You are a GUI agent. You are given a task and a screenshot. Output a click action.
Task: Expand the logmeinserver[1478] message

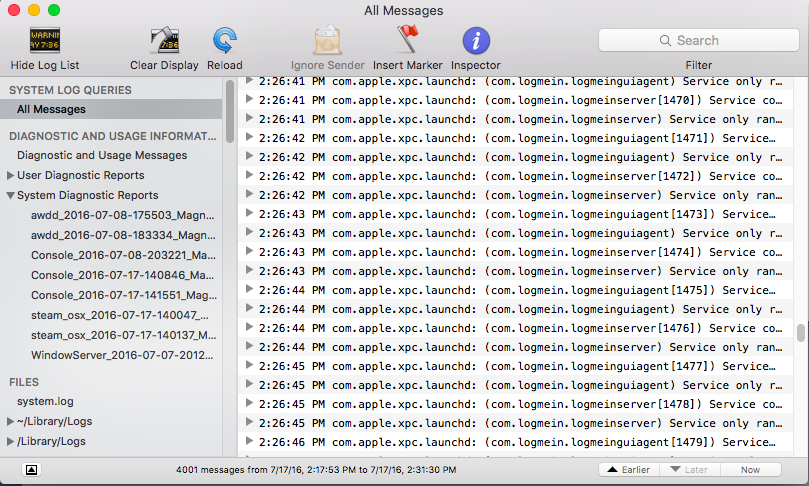pos(249,403)
